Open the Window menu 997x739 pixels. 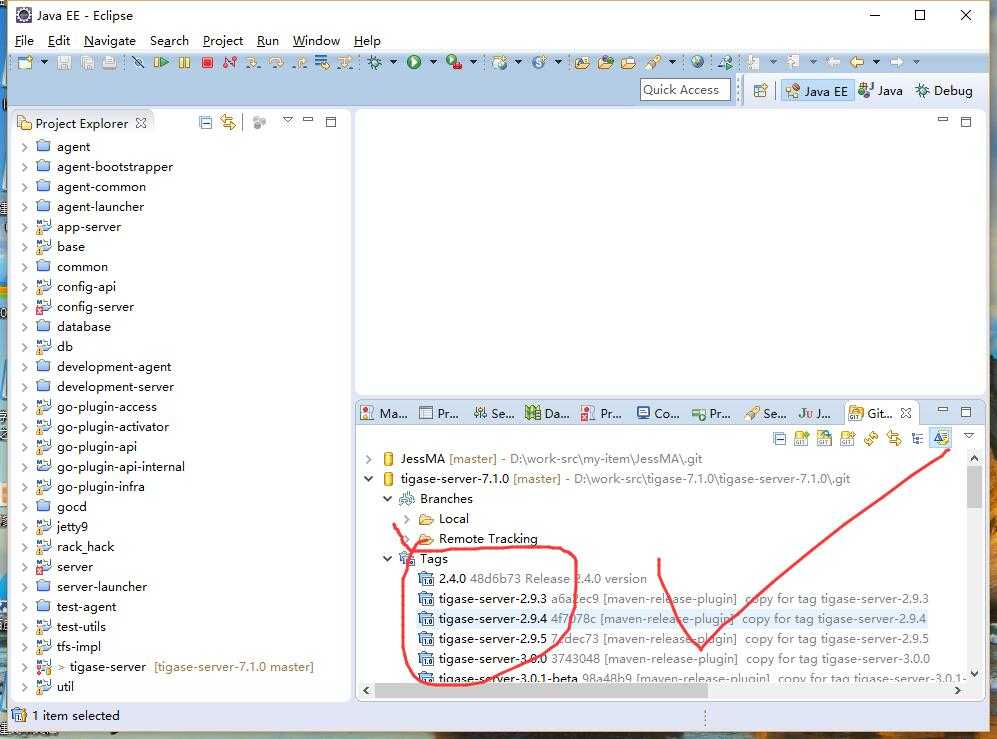pos(316,41)
